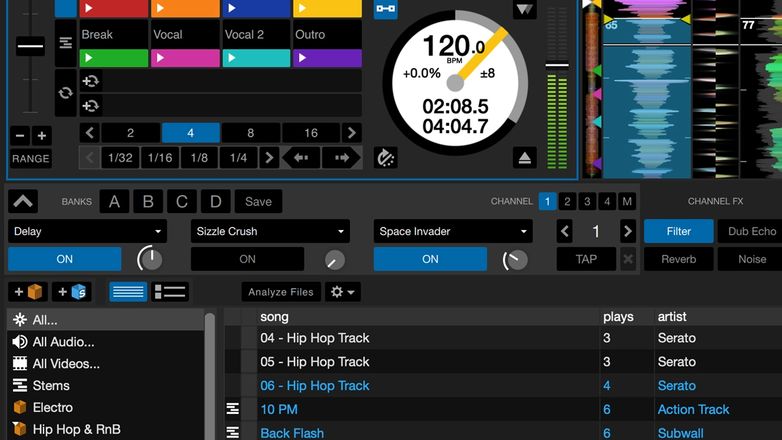This screenshot has height=440, width=782.
Task: Toggle the sync loop icon beside pitch fader
Action: tap(65, 93)
